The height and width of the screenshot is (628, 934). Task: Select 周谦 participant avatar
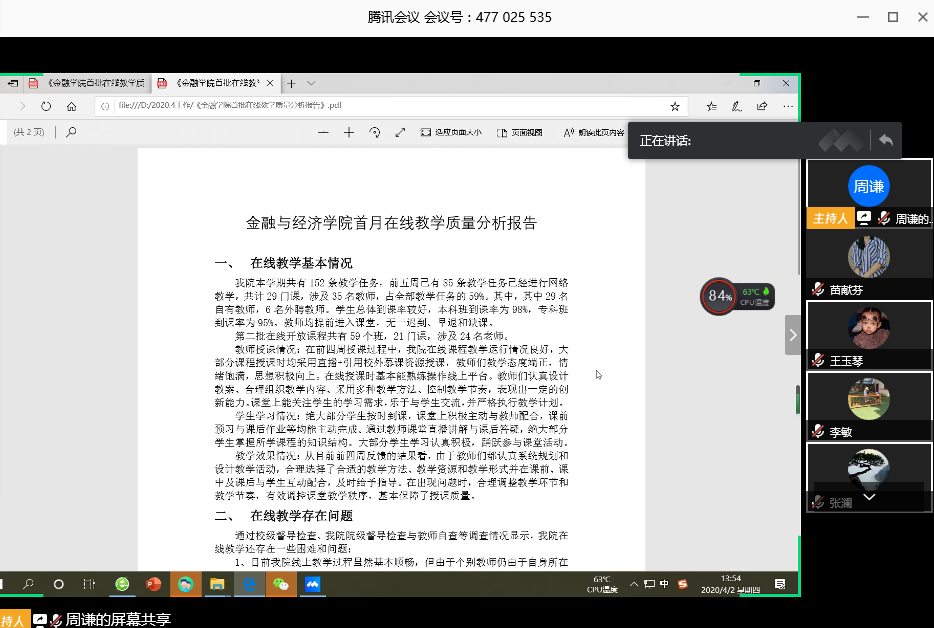pyautogui.click(x=868, y=186)
